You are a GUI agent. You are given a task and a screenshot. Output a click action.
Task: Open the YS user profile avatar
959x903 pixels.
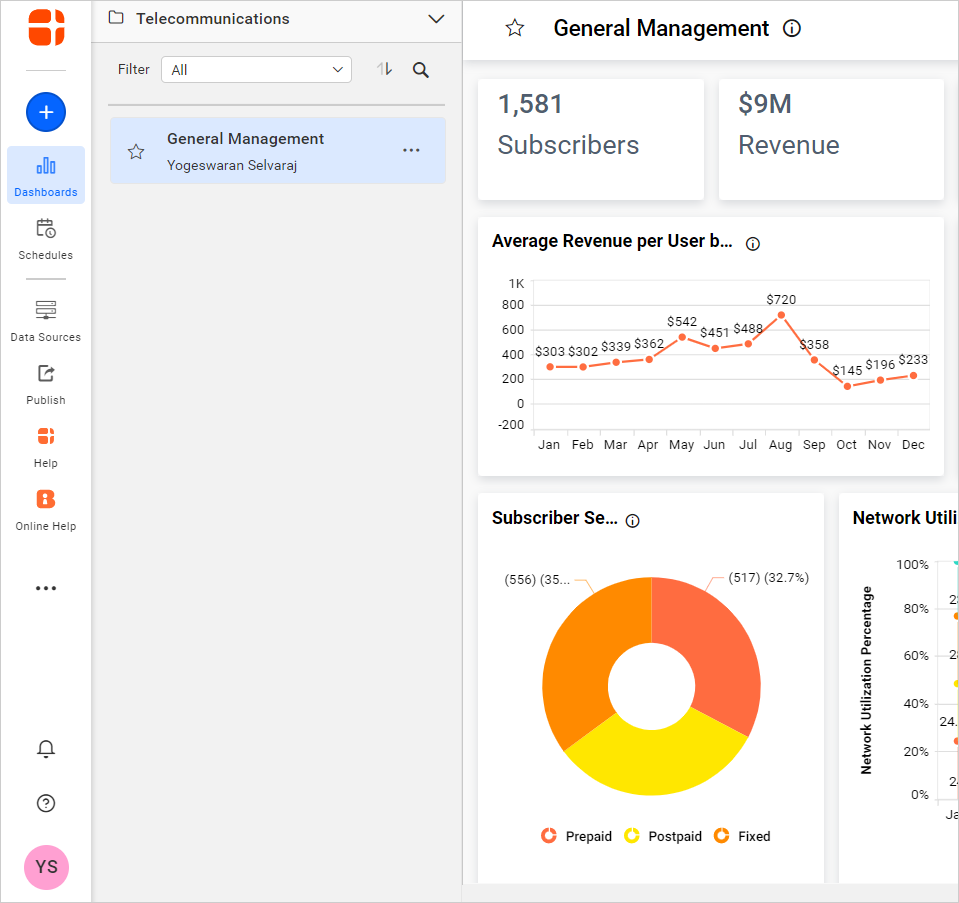(x=46, y=867)
